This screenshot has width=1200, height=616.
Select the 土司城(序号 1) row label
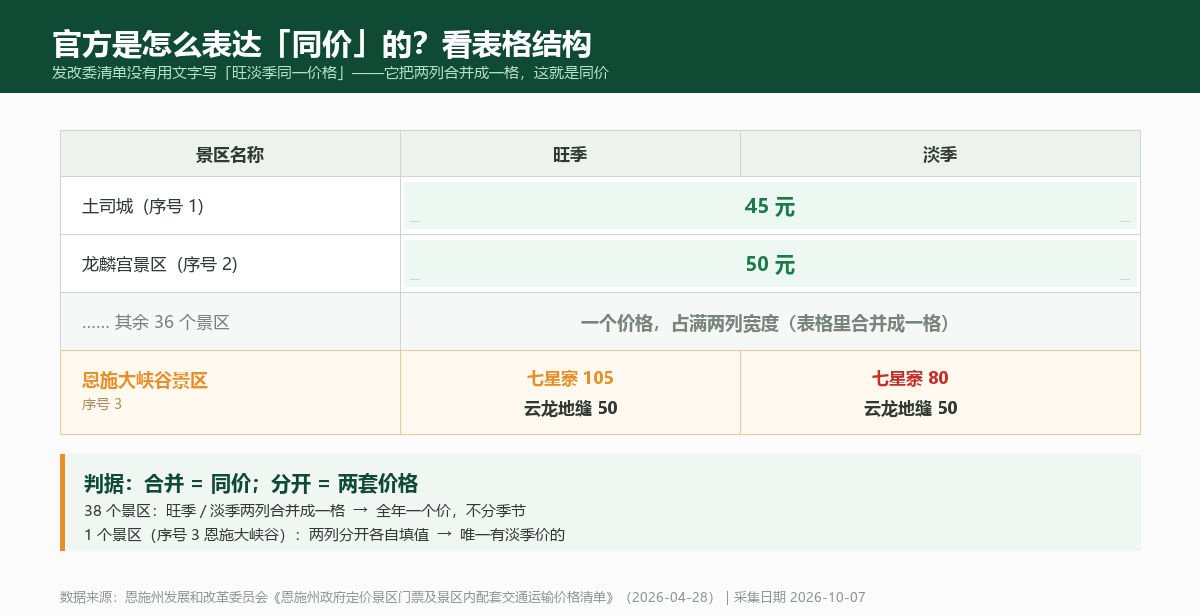(x=143, y=206)
